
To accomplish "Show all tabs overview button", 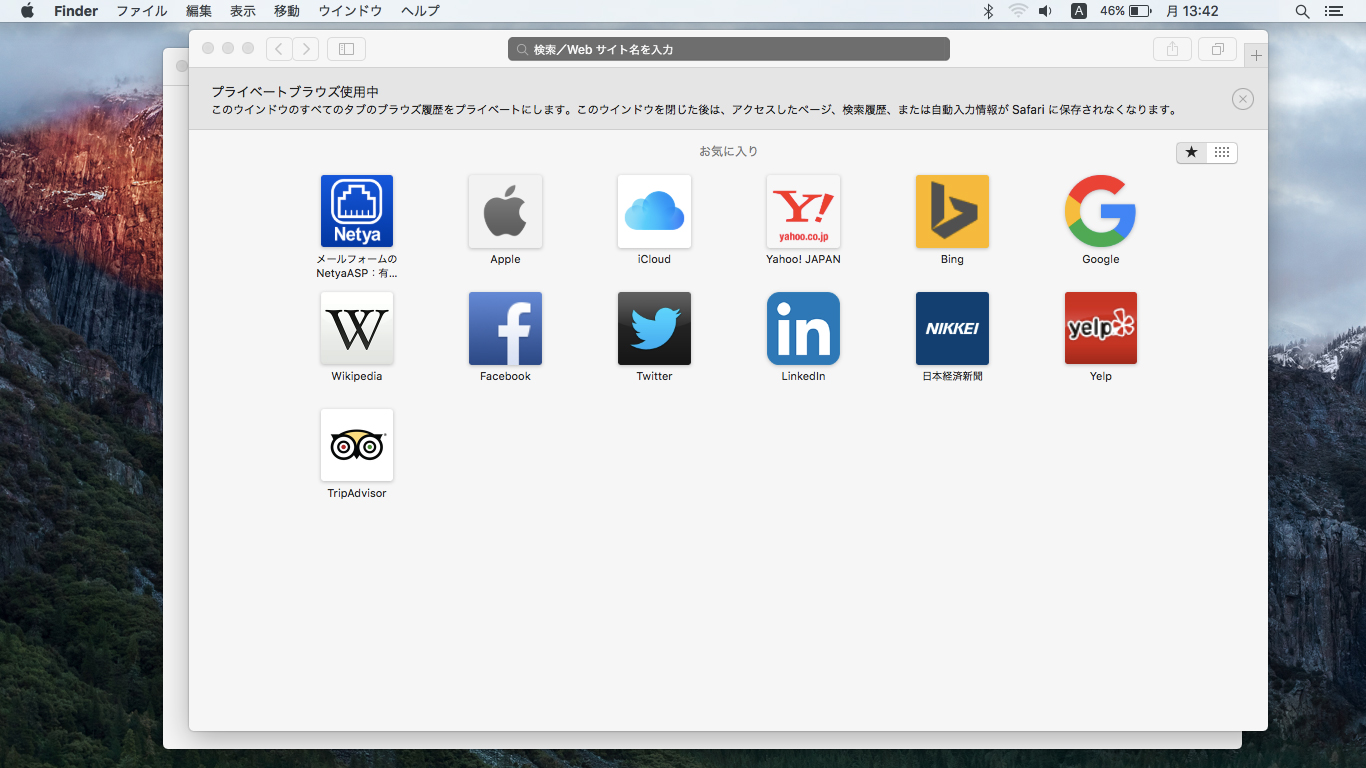I will pyautogui.click(x=1217, y=49).
